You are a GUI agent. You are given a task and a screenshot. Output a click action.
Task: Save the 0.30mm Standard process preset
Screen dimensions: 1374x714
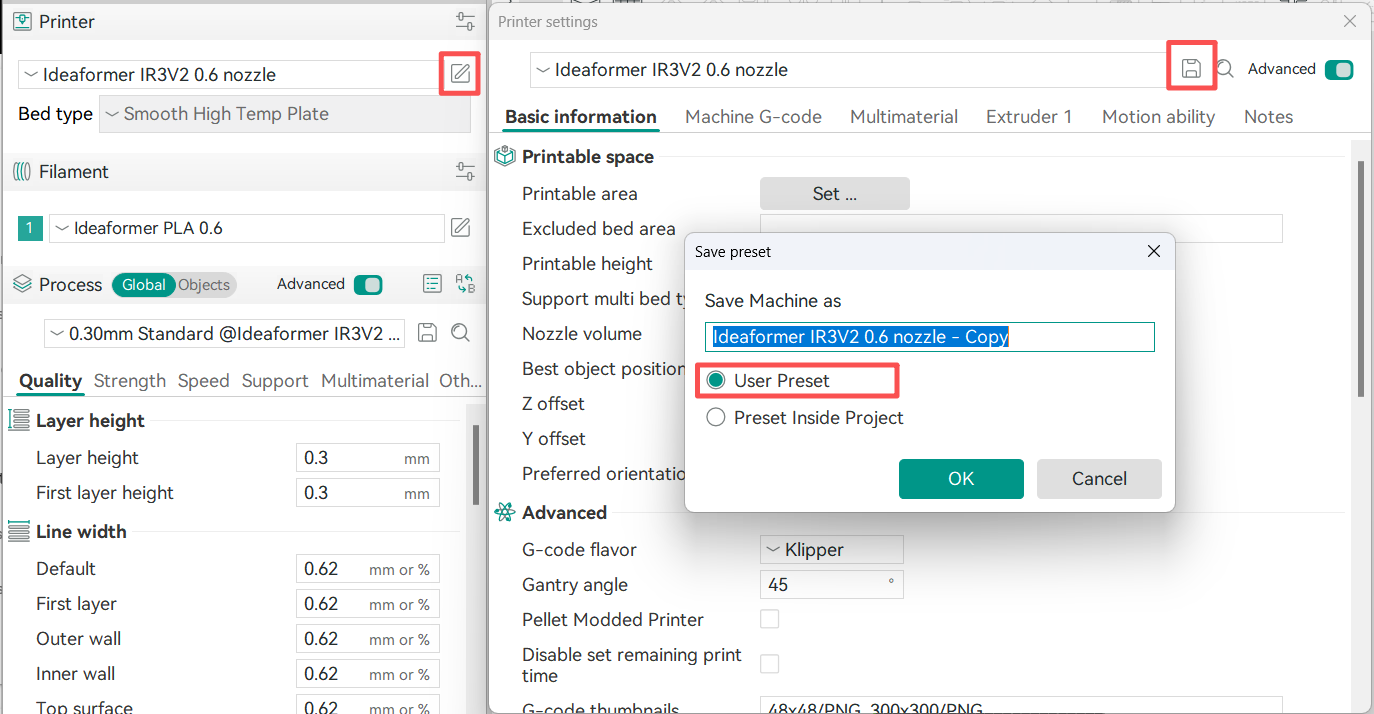pyautogui.click(x=427, y=333)
